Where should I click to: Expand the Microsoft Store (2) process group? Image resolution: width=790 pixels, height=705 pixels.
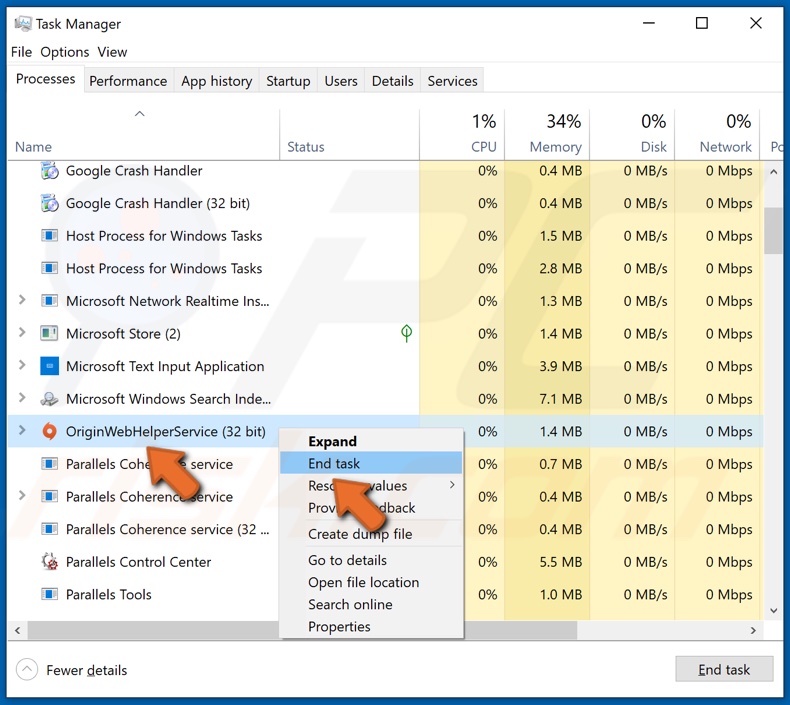tap(22, 333)
